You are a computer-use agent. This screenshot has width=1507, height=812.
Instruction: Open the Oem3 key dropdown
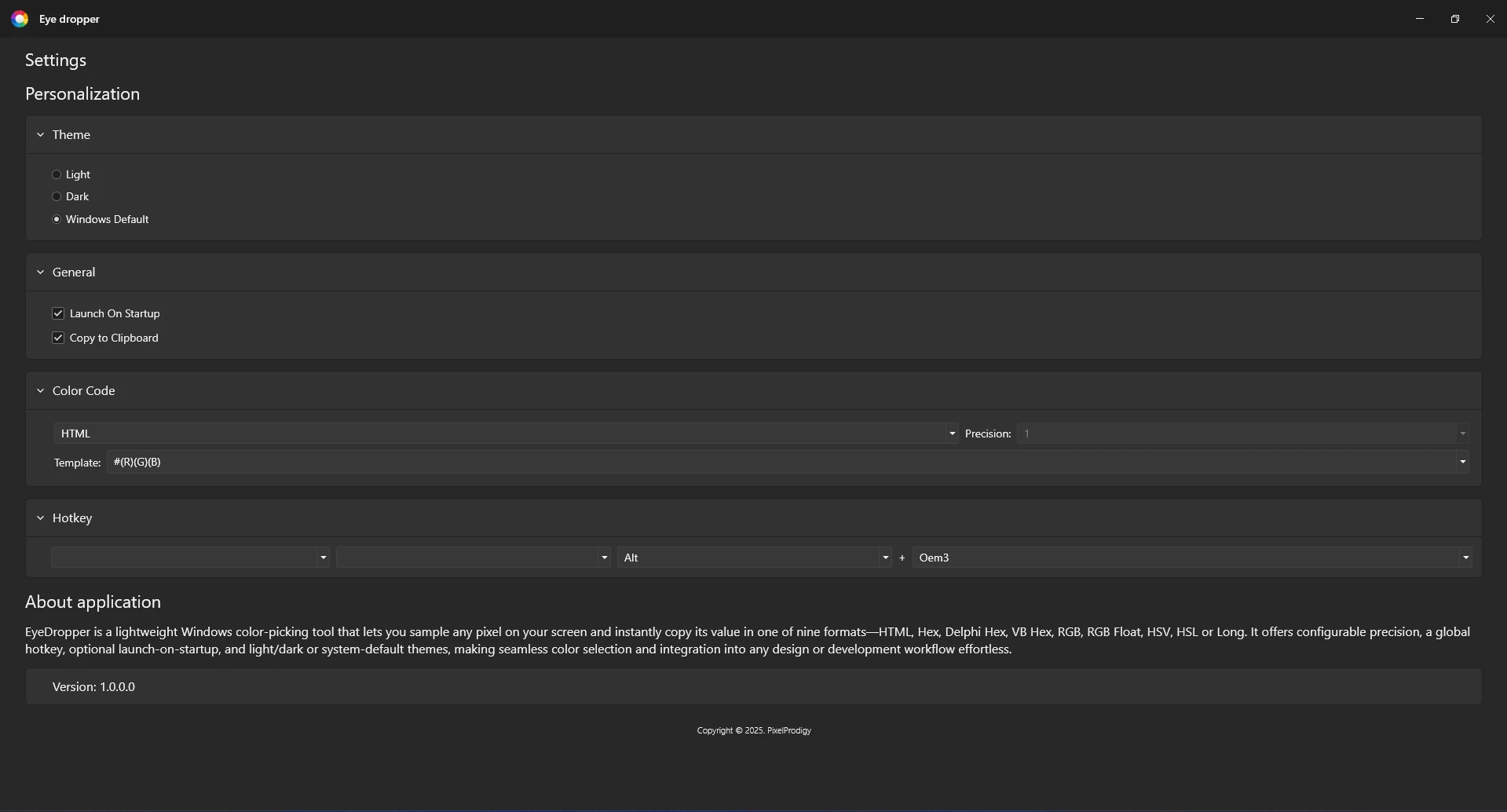[x=1192, y=558]
